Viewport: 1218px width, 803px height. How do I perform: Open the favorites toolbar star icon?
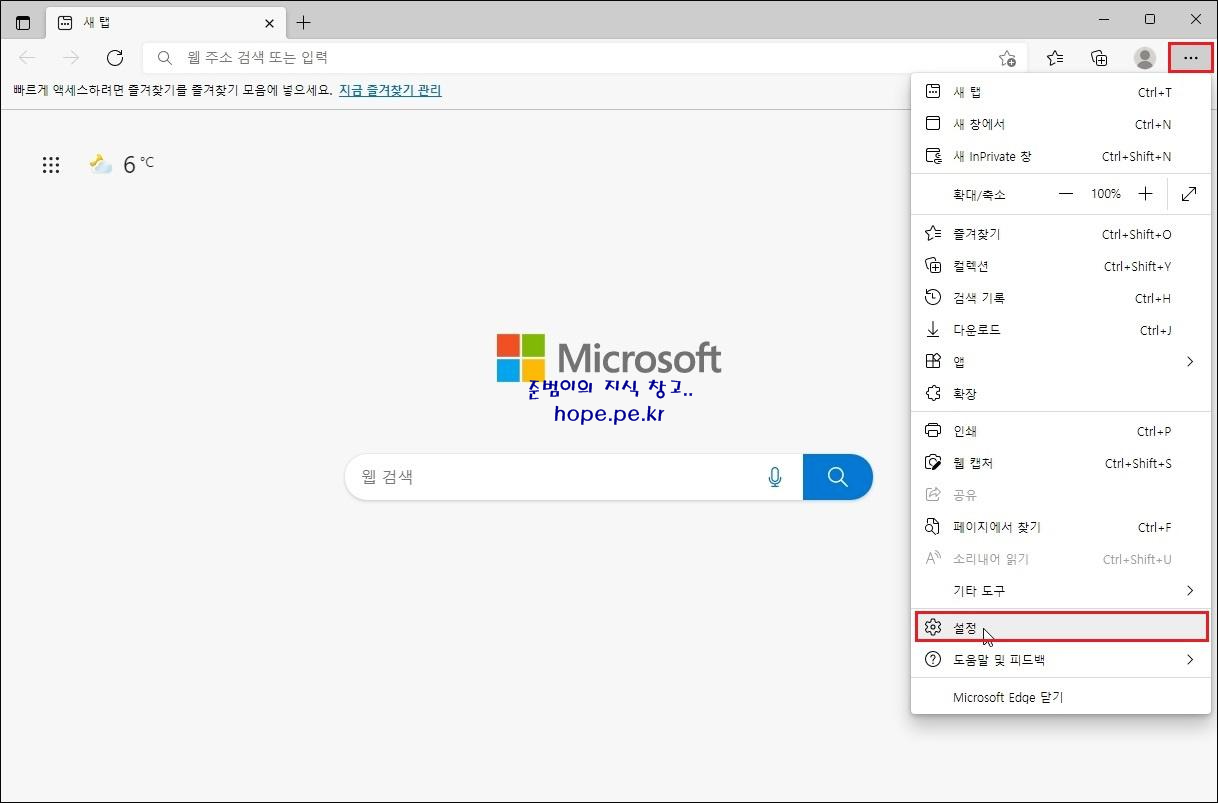(1055, 58)
